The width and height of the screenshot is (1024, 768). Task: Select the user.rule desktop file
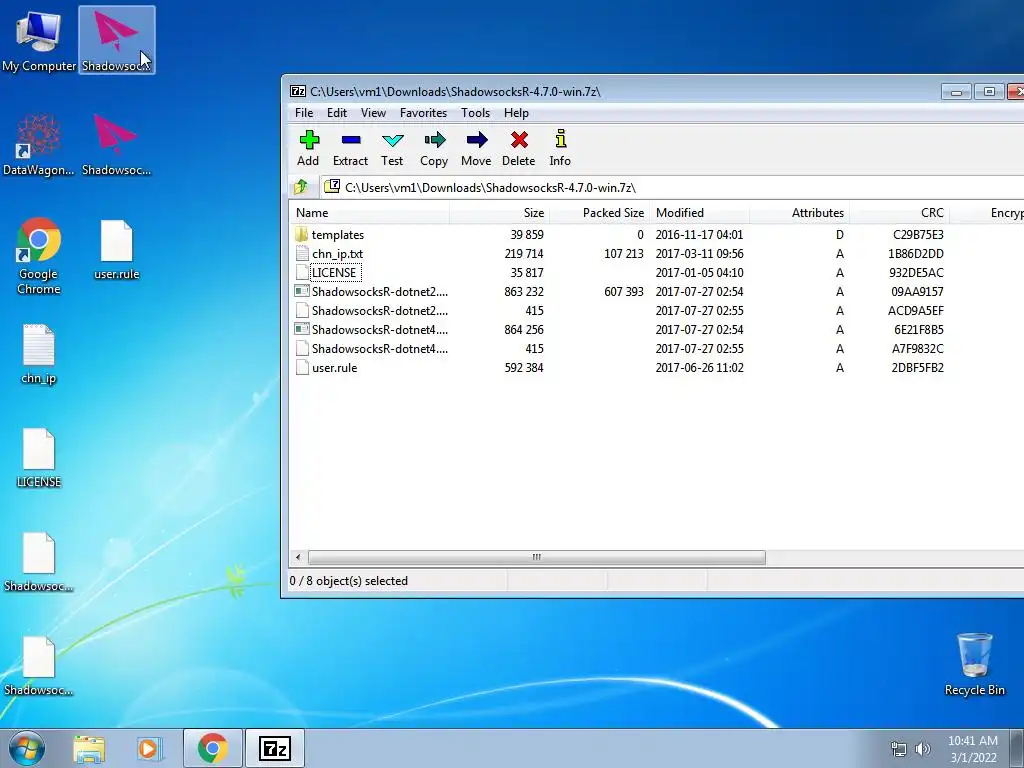coord(116,249)
